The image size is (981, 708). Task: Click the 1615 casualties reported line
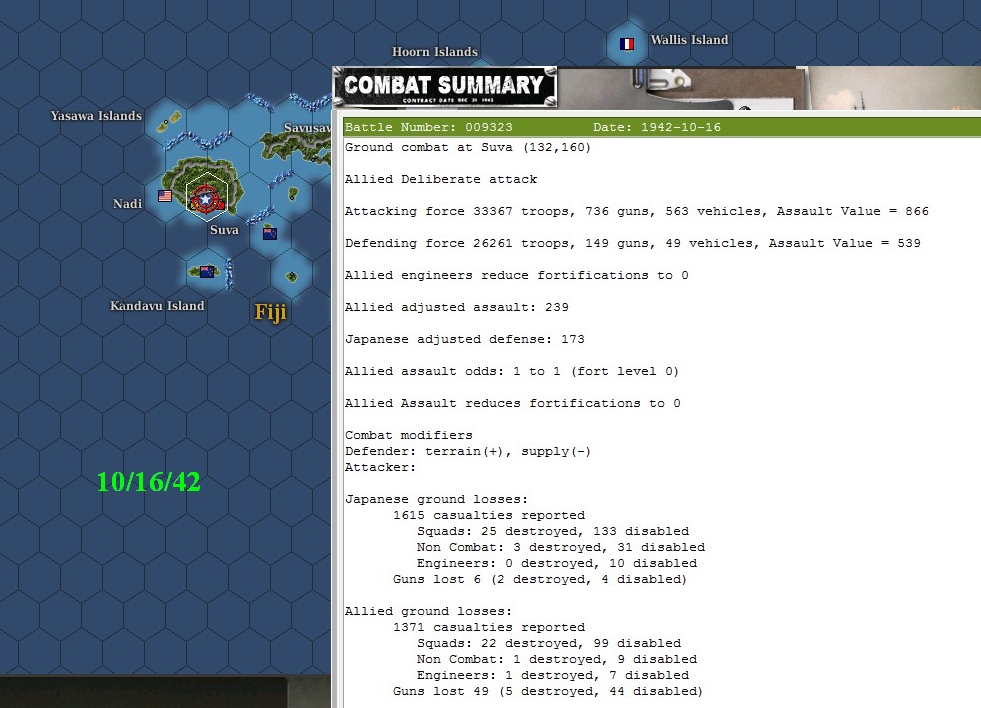(489, 515)
